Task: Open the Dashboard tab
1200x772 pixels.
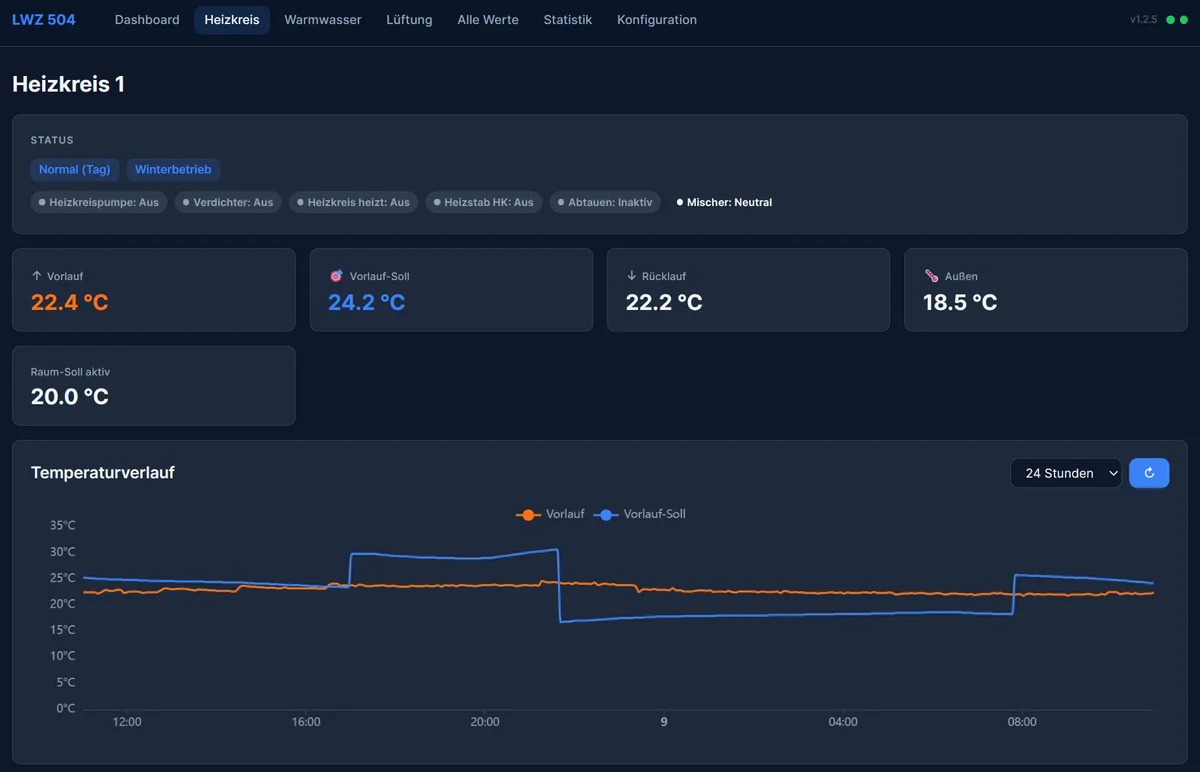Action: (147, 20)
